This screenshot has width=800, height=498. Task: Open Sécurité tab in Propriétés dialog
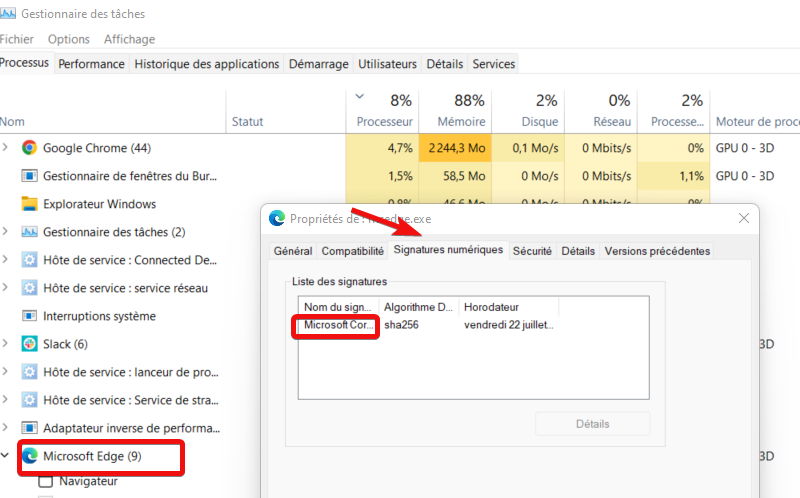click(532, 251)
